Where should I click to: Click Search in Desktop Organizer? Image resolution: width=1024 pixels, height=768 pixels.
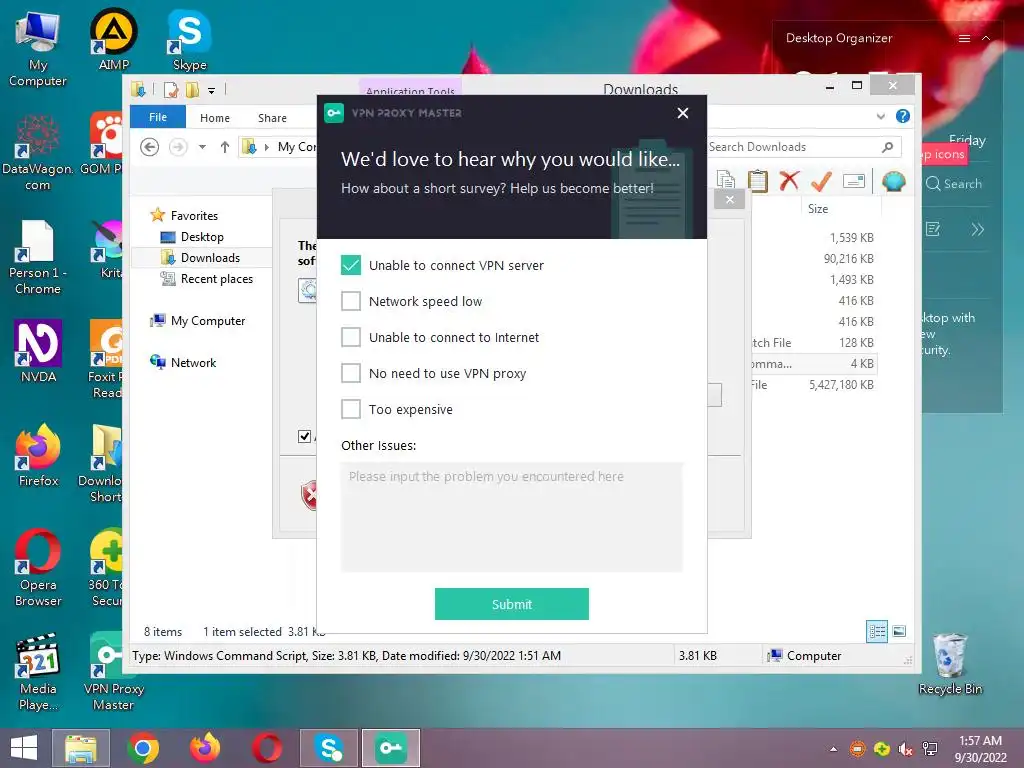click(954, 184)
